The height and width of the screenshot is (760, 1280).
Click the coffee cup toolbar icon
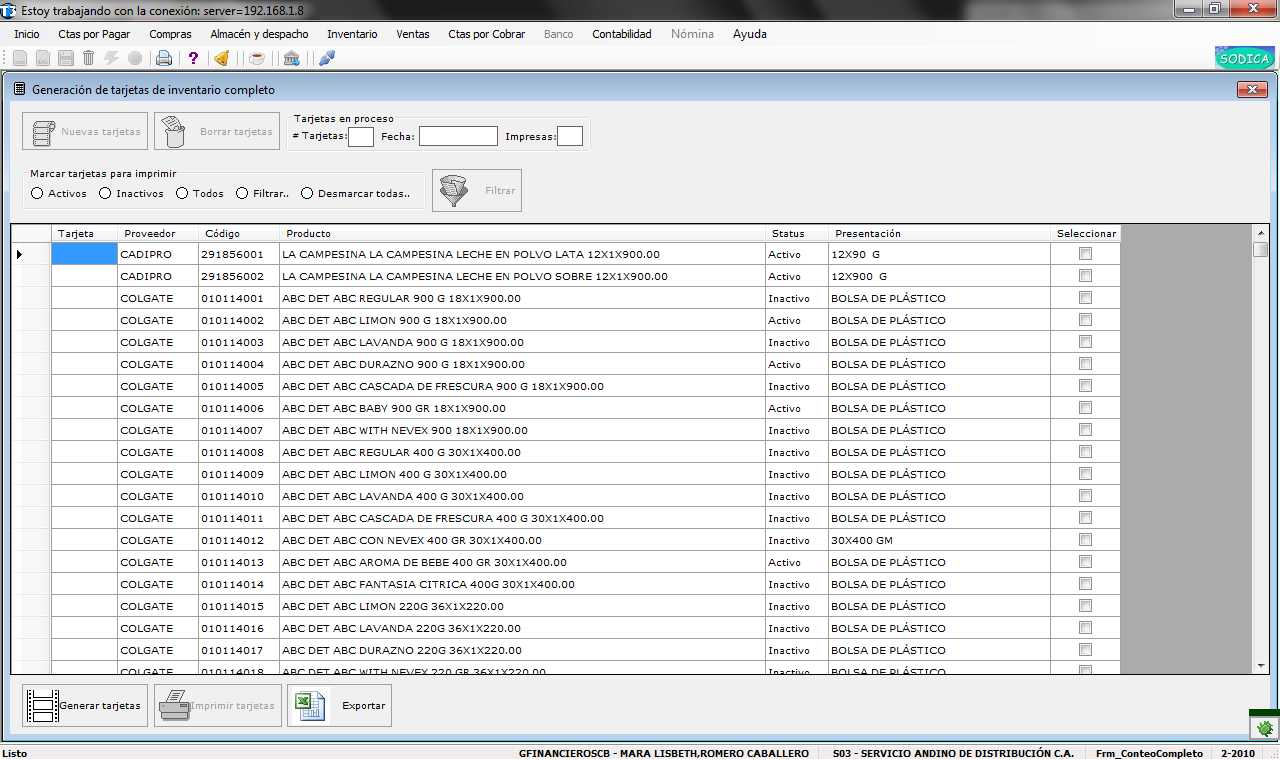(257, 58)
